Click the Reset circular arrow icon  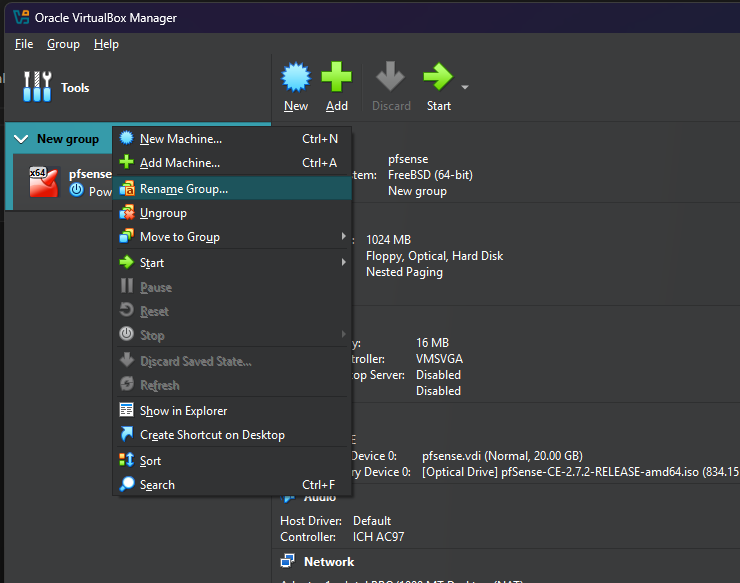click(x=126, y=310)
